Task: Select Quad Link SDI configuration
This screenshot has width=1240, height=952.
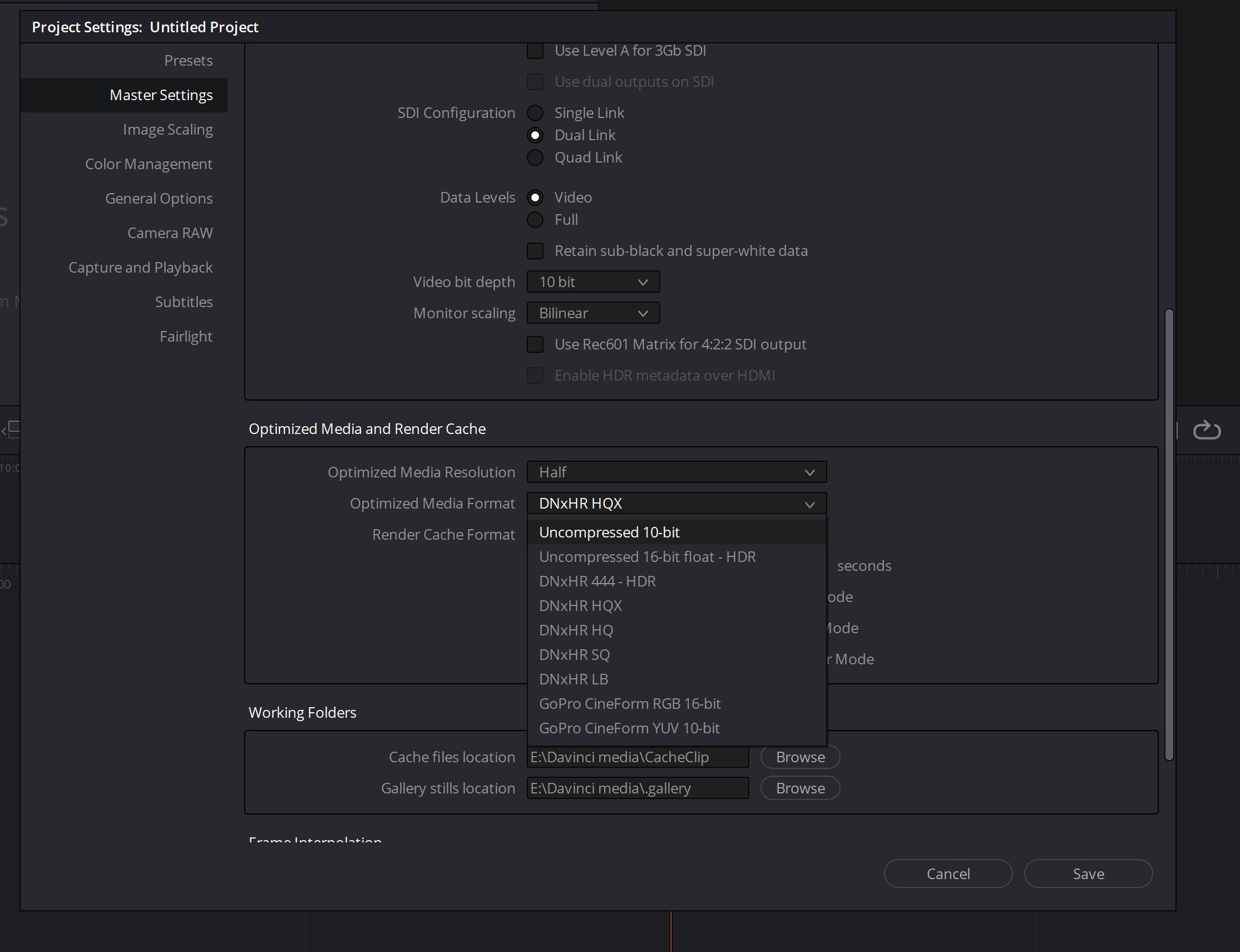Action: click(536, 156)
